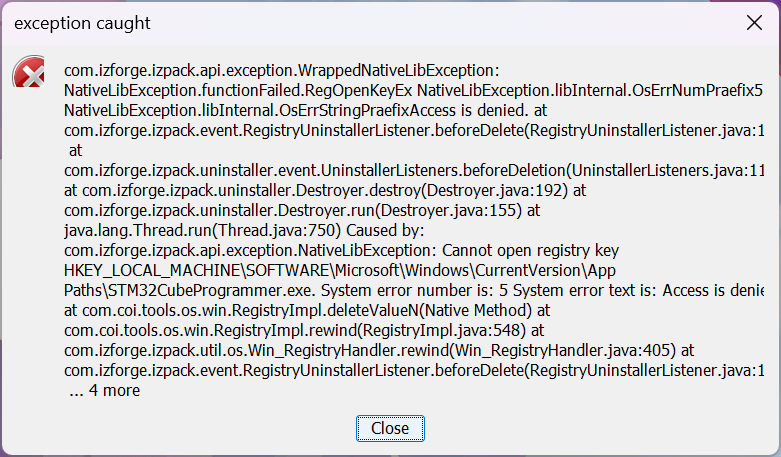This screenshot has width=781, height=457.
Task: Click the Close button
Action: pos(390,428)
